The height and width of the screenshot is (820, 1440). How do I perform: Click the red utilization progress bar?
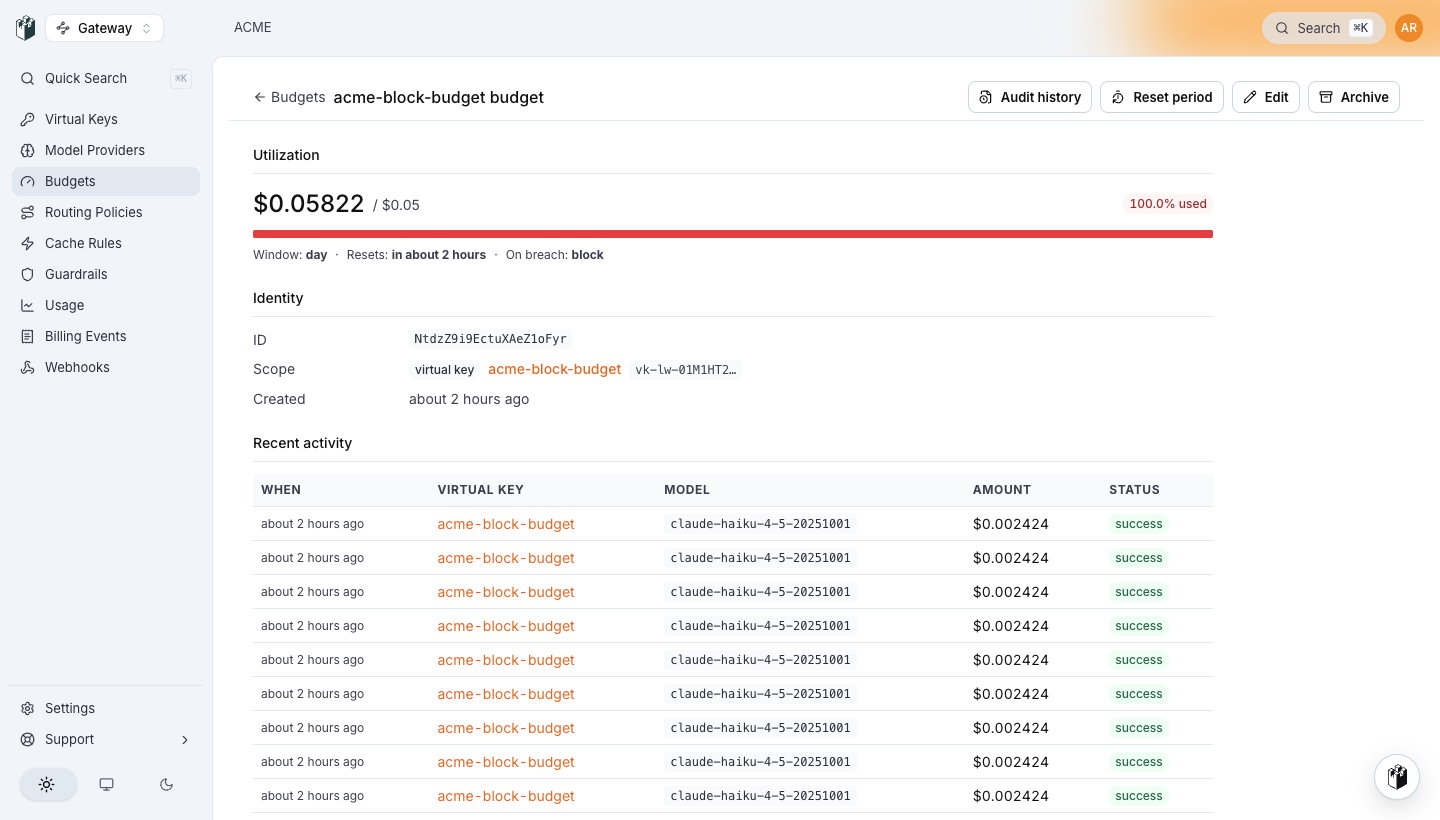click(733, 234)
